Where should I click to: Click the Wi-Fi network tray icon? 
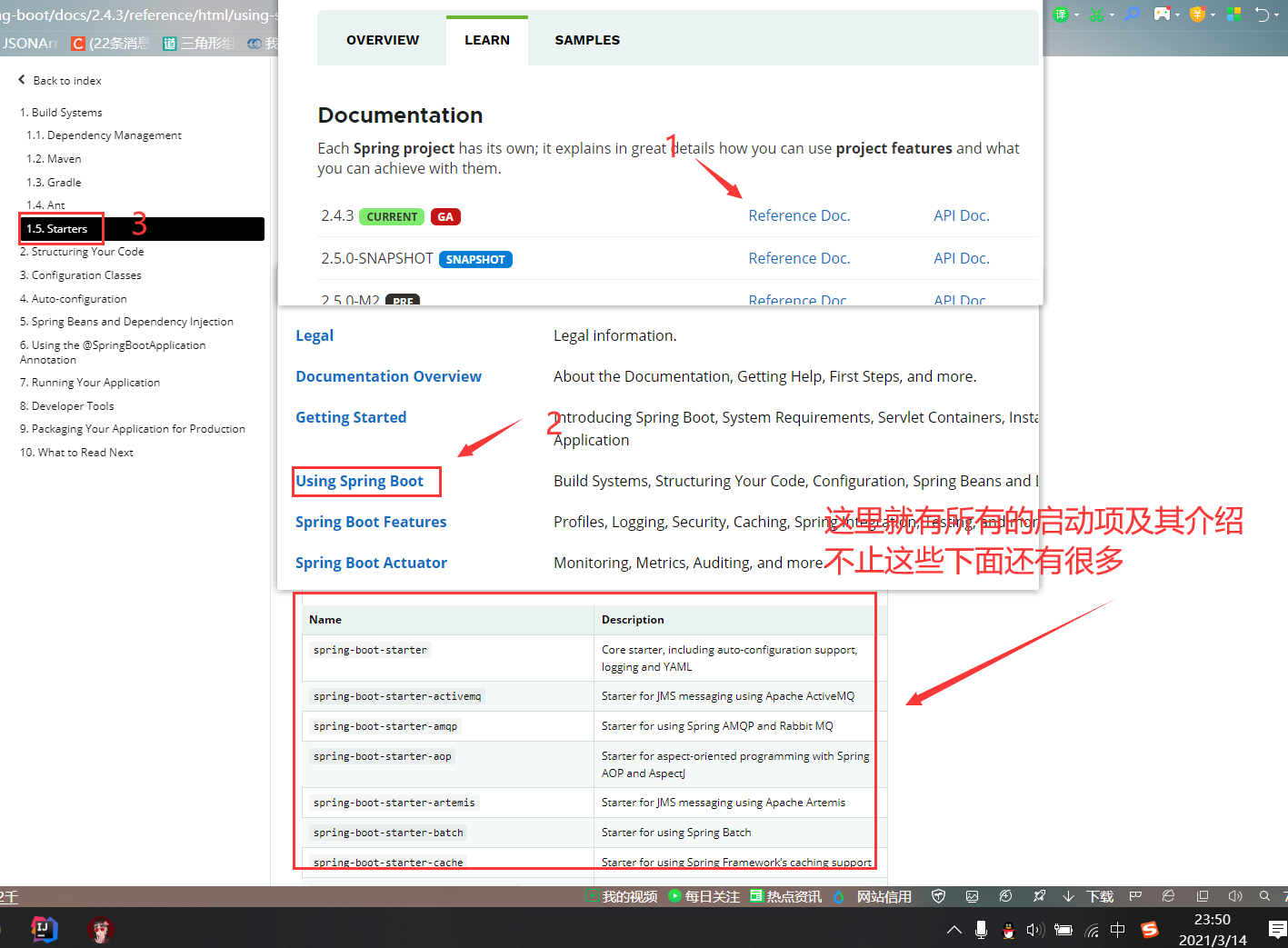[x=1091, y=930]
